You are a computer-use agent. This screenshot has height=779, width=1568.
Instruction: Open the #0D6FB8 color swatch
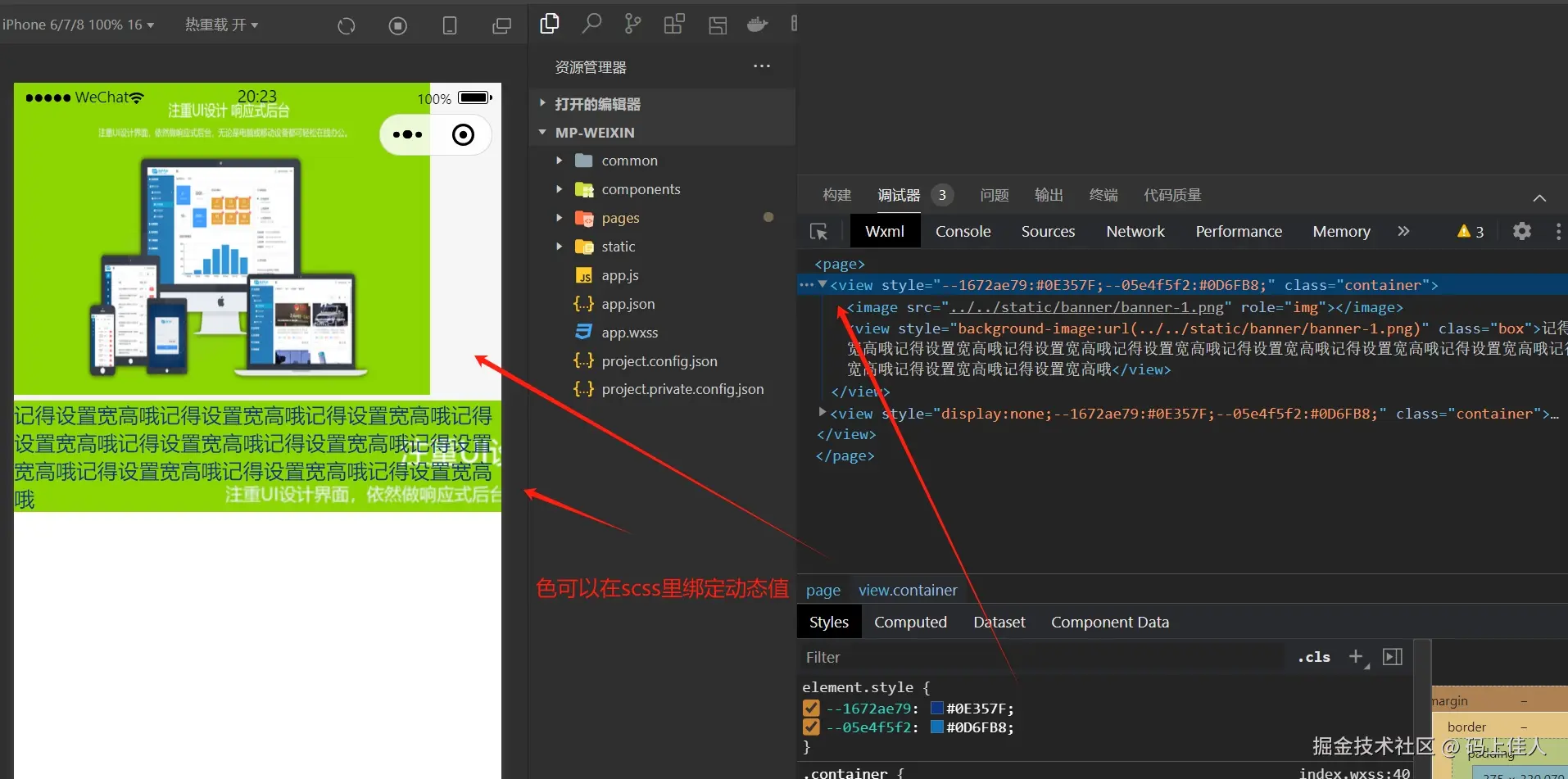pos(937,727)
